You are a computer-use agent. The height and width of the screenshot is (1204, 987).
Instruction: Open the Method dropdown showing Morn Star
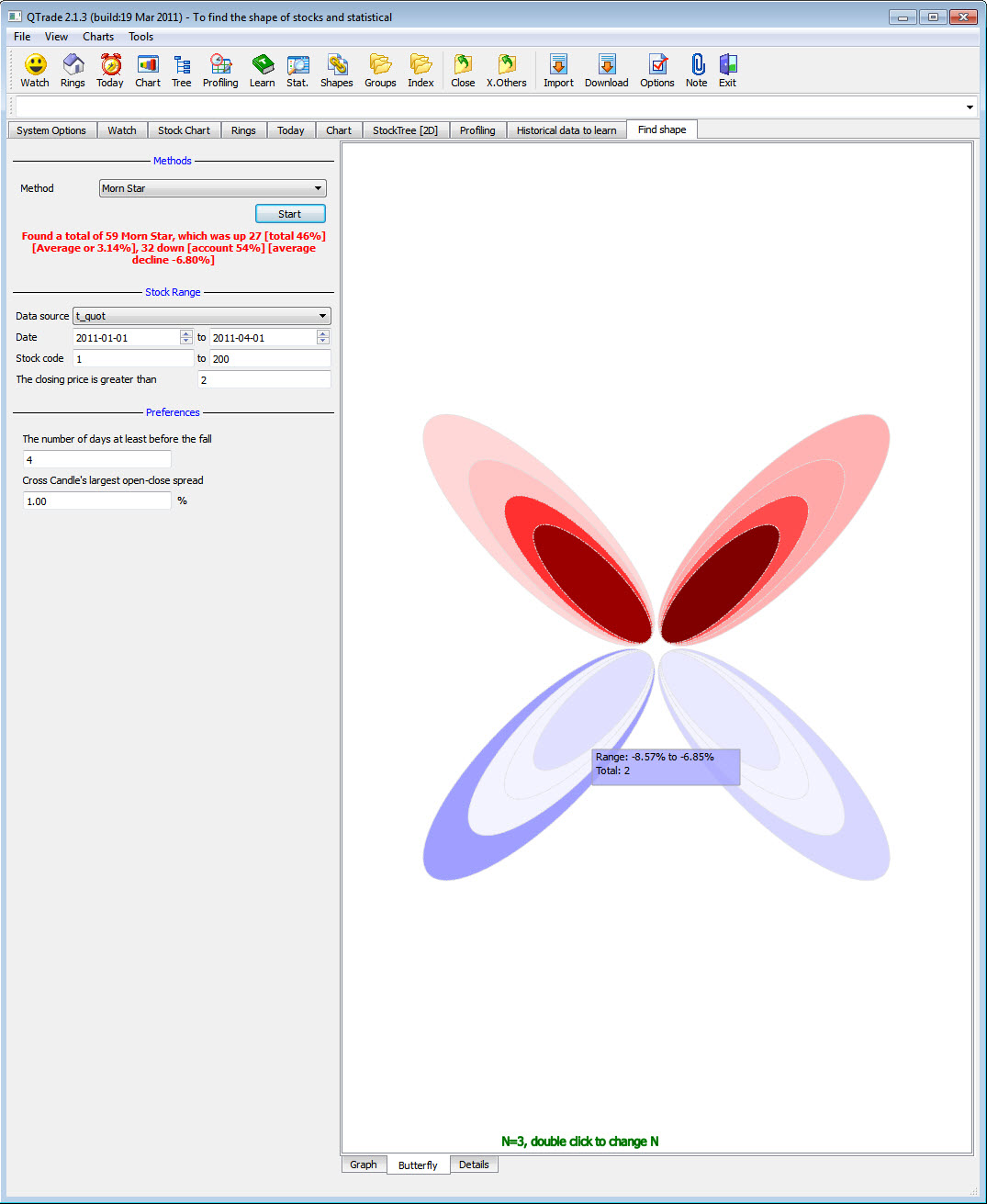point(212,188)
